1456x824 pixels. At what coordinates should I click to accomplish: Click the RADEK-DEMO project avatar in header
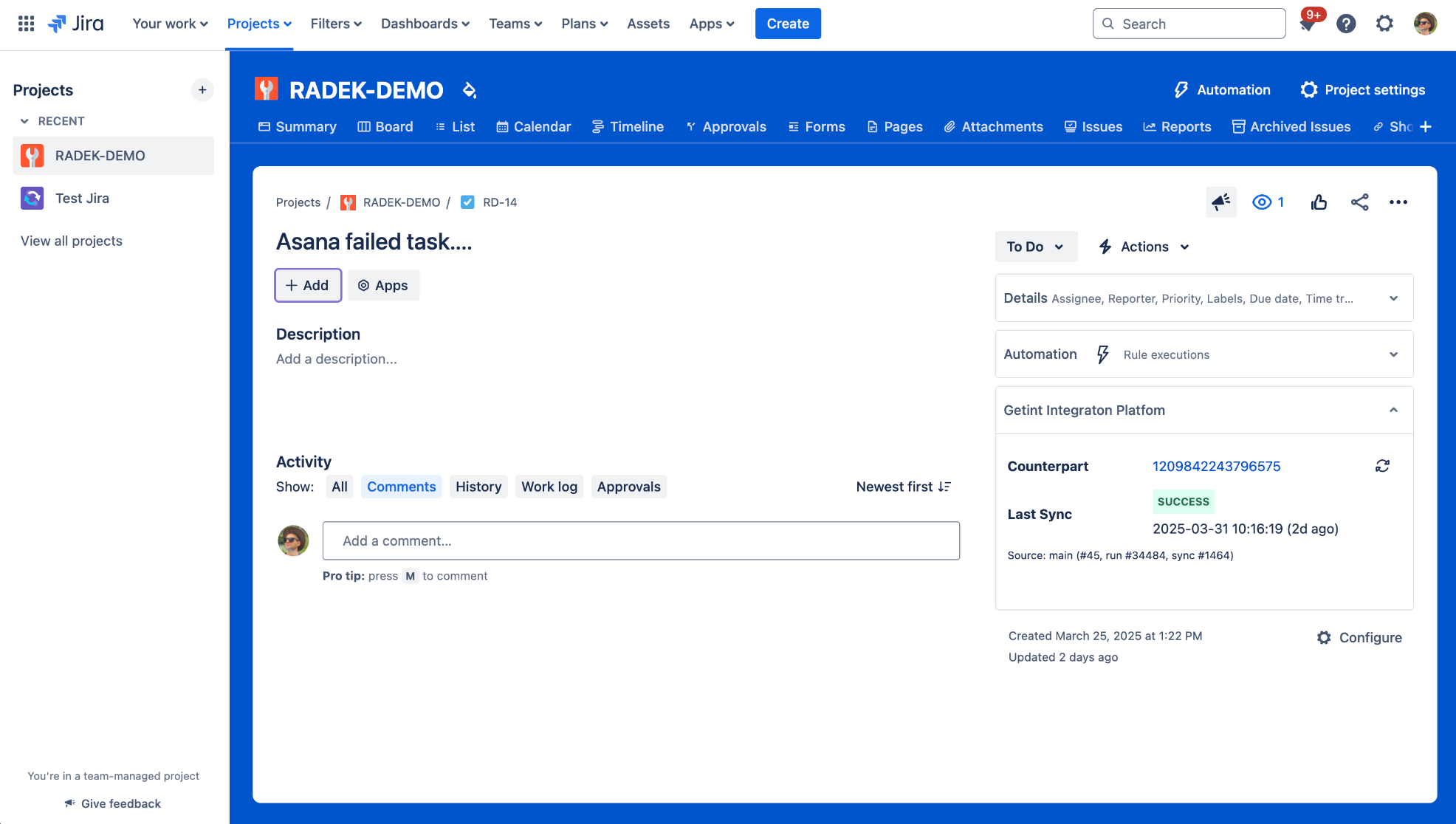[267, 89]
